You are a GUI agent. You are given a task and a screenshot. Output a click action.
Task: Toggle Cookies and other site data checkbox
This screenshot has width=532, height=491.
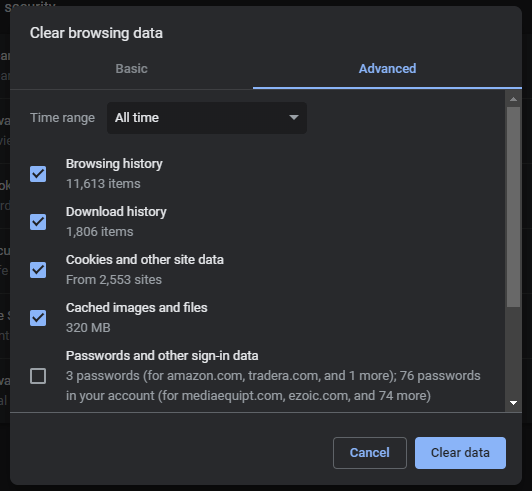pos(38,270)
